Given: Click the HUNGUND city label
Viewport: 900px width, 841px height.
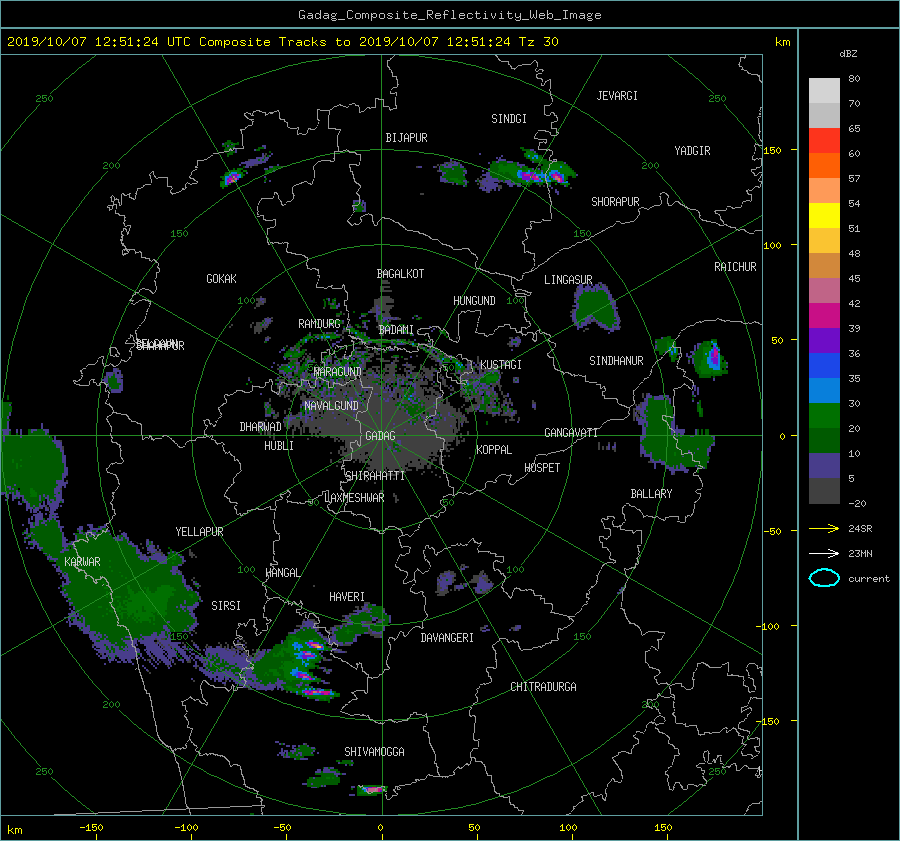Looking at the screenshot, I should point(474,301).
